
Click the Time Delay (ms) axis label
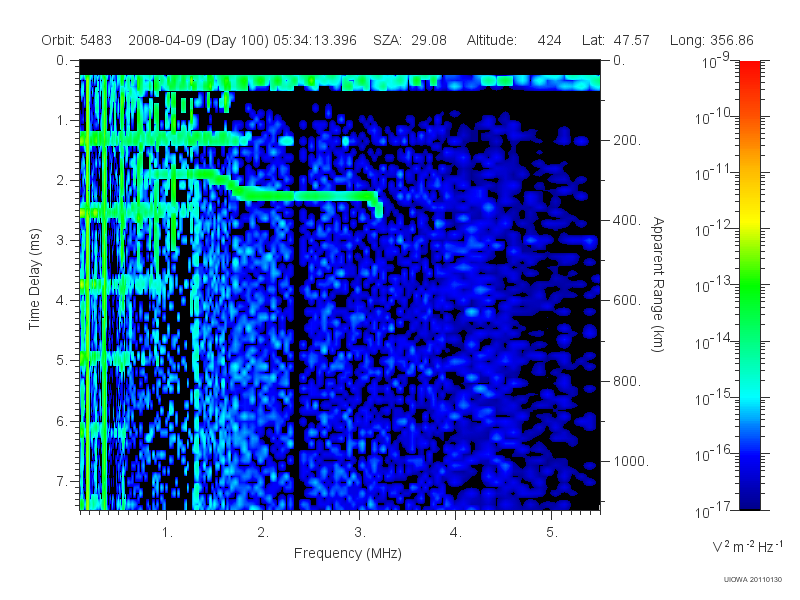(x=34, y=279)
